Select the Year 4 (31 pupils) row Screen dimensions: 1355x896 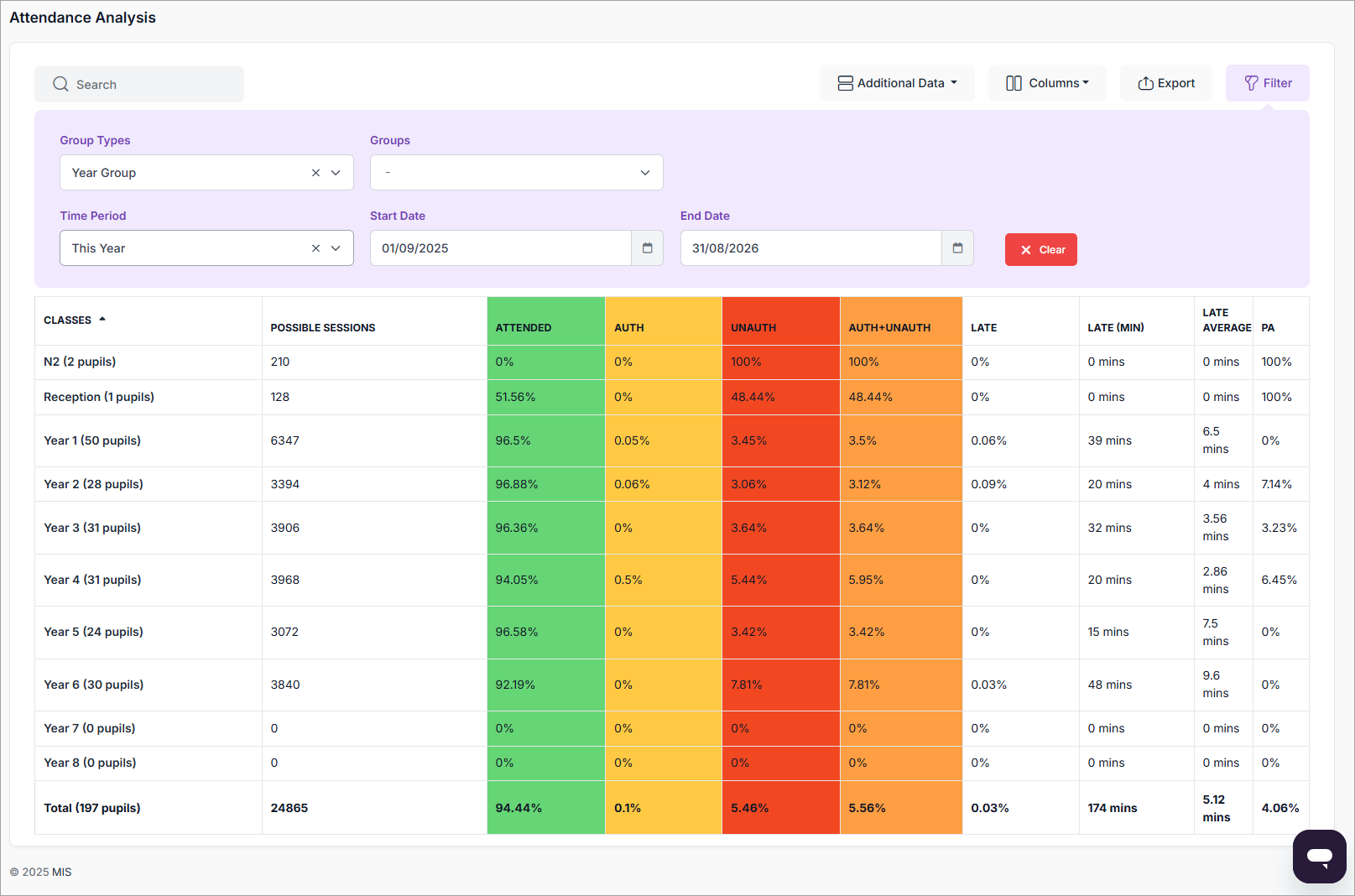pyautogui.click(x=92, y=580)
